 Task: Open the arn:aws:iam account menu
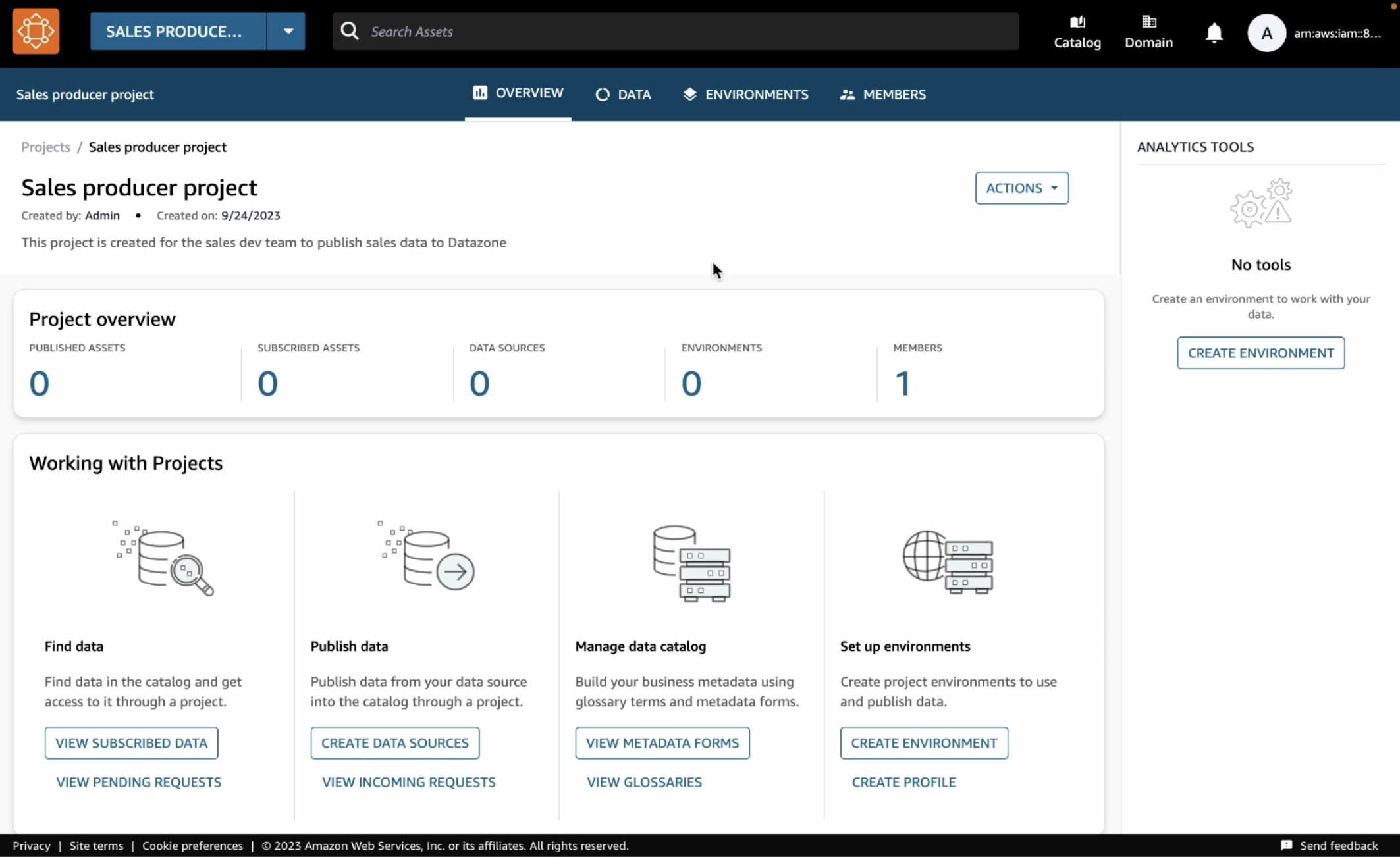click(x=1337, y=33)
